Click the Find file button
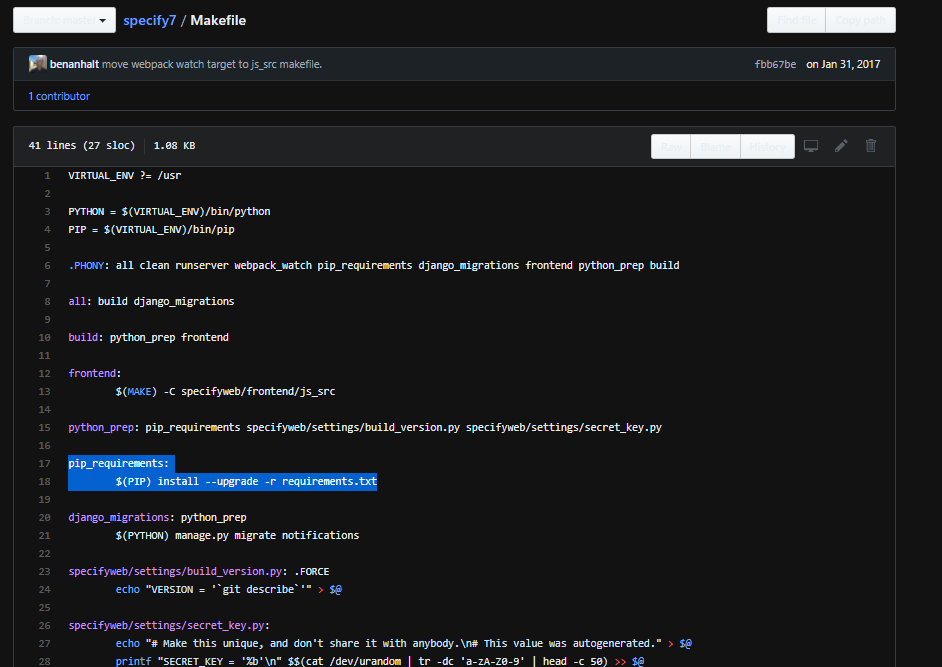942x667 pixels. (796, 19)
